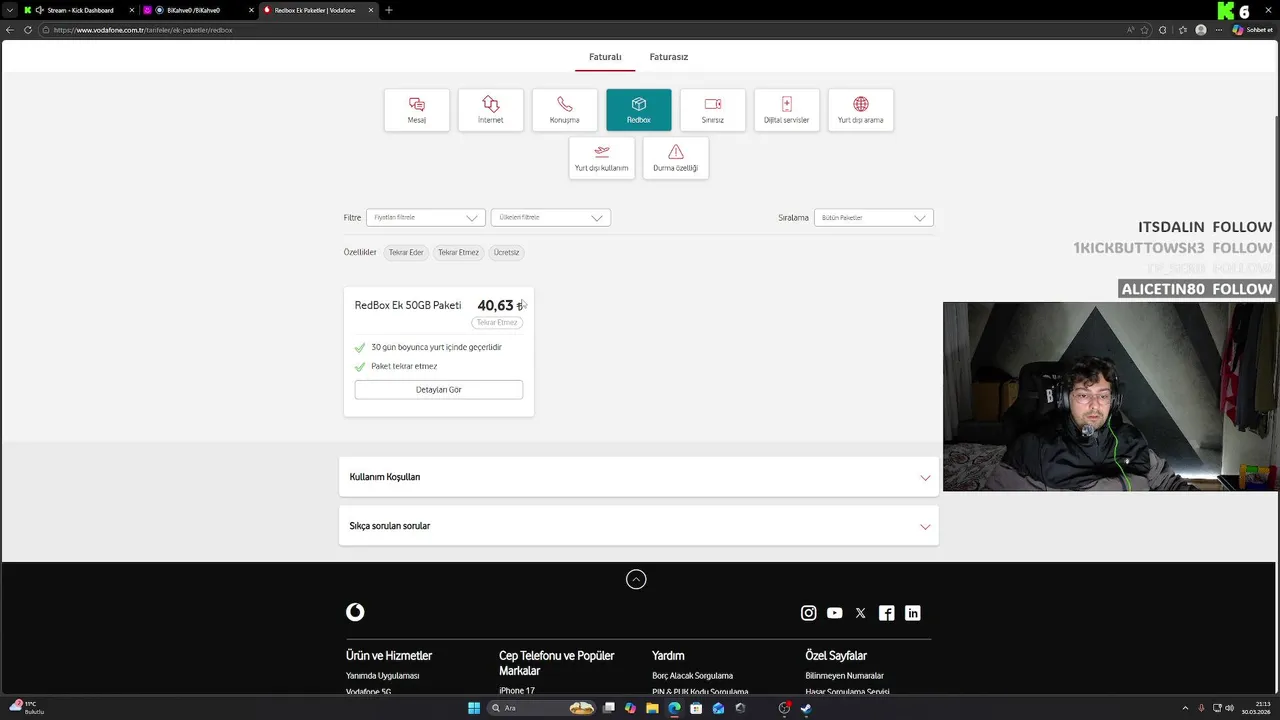Open Vodafone X profile
Viewport: 1280px width, 720px height.
tap(861, 613)
